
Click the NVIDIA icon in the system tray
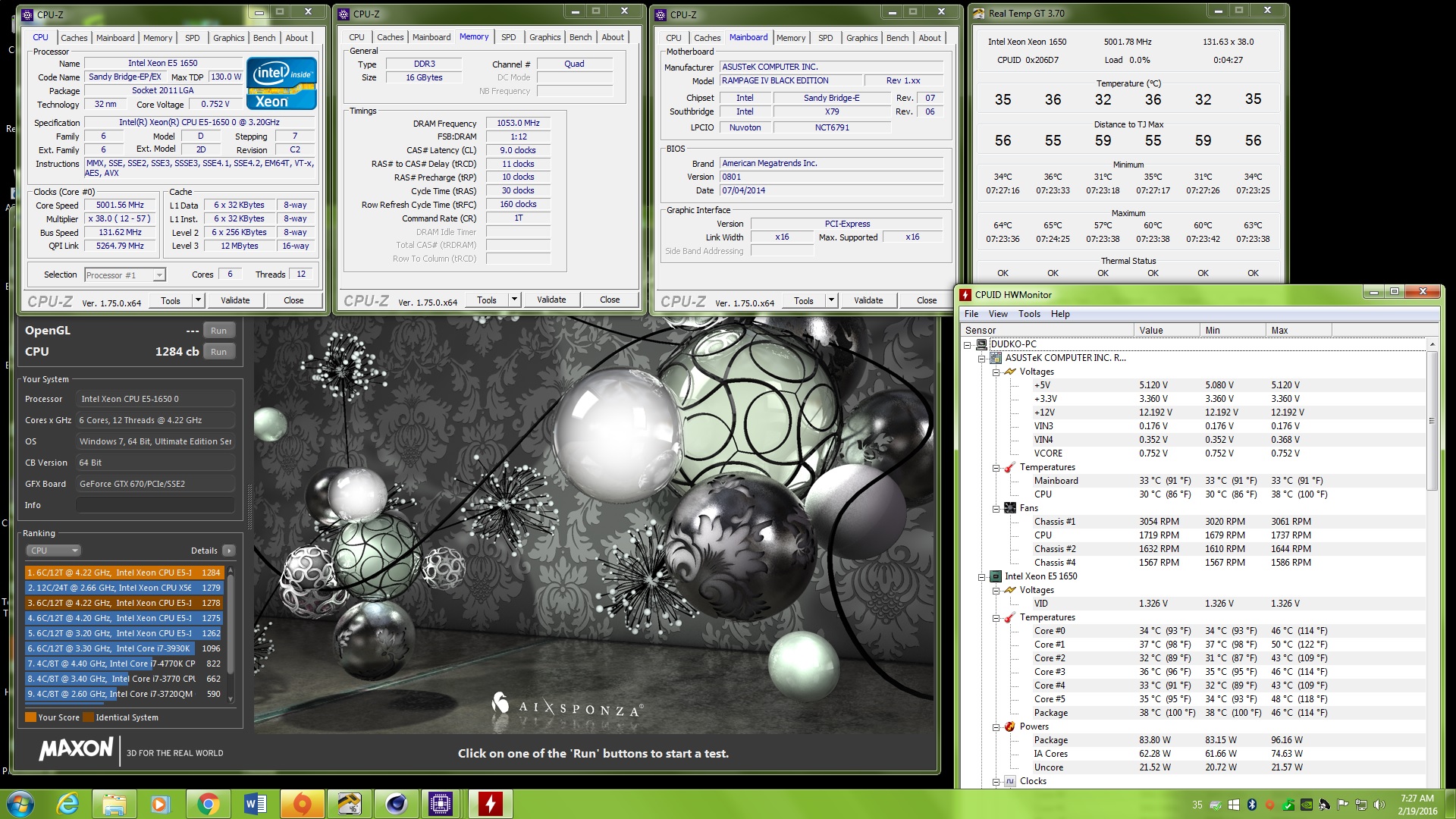pyautogui.click(x=1307, y=805)
